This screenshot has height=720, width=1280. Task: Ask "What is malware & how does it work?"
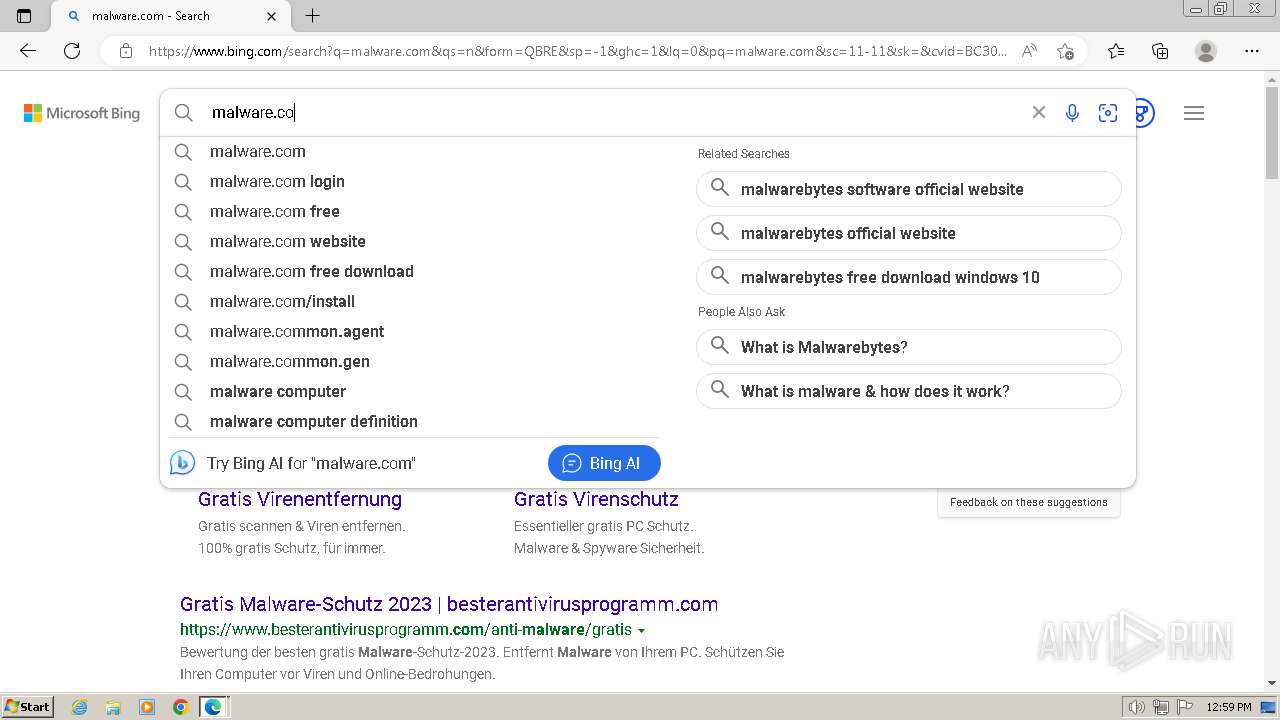[x=909, y=391]
